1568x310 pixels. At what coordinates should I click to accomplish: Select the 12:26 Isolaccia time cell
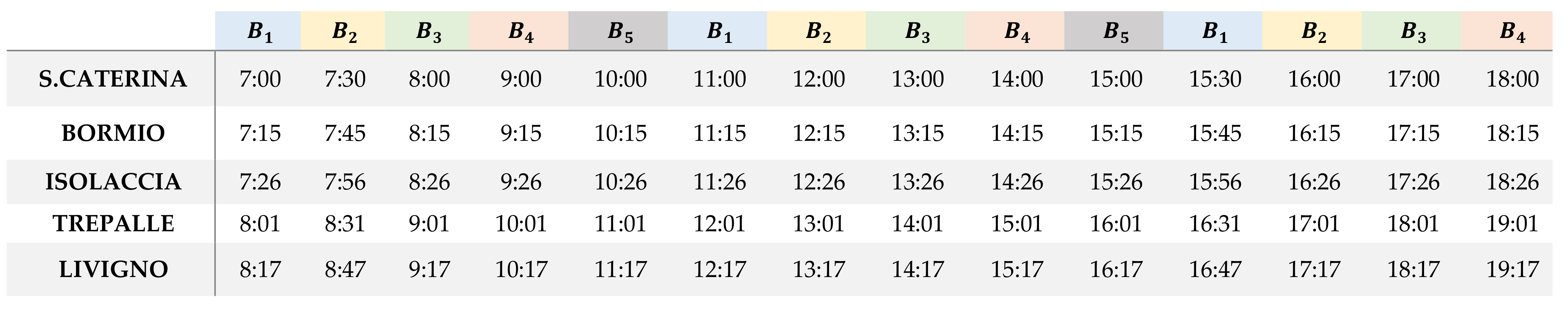click(x=818, y=182)
